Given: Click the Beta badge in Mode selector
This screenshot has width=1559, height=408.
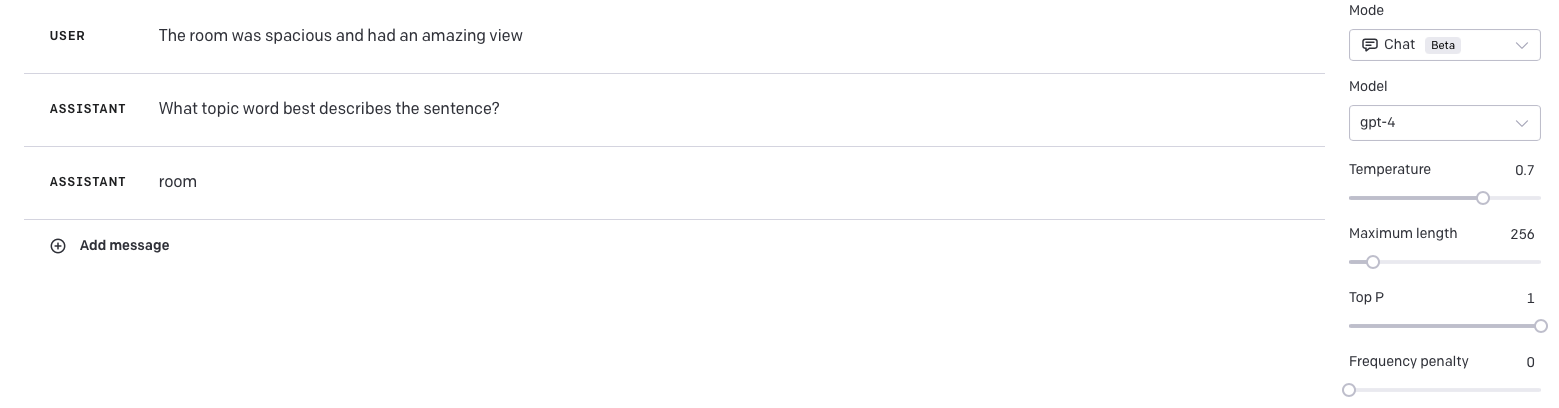Looking at the screenshot, I should (1443, 45).
